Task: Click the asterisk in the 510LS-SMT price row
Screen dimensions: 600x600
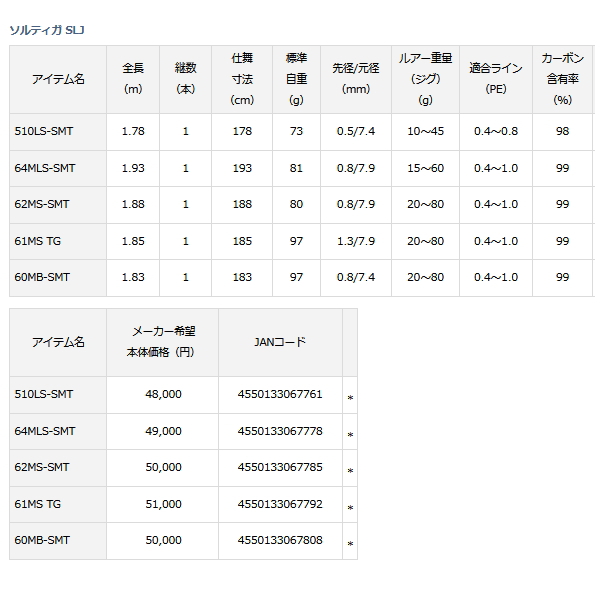Action: tap(350, 398)
